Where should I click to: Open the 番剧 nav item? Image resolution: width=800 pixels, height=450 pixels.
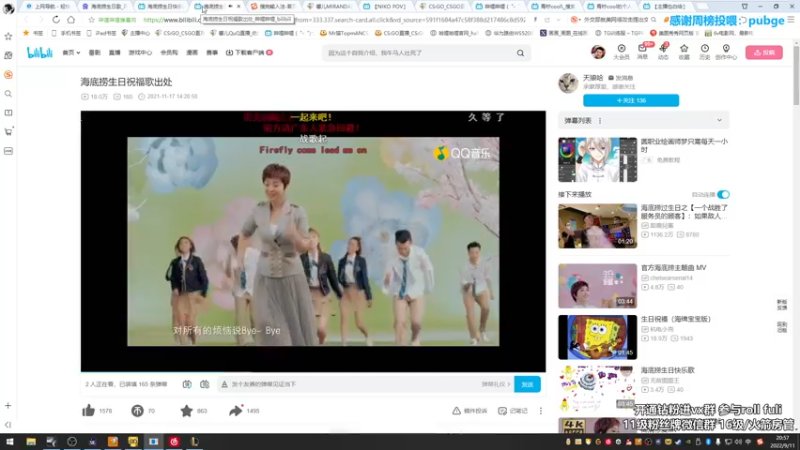click(94, 53)
